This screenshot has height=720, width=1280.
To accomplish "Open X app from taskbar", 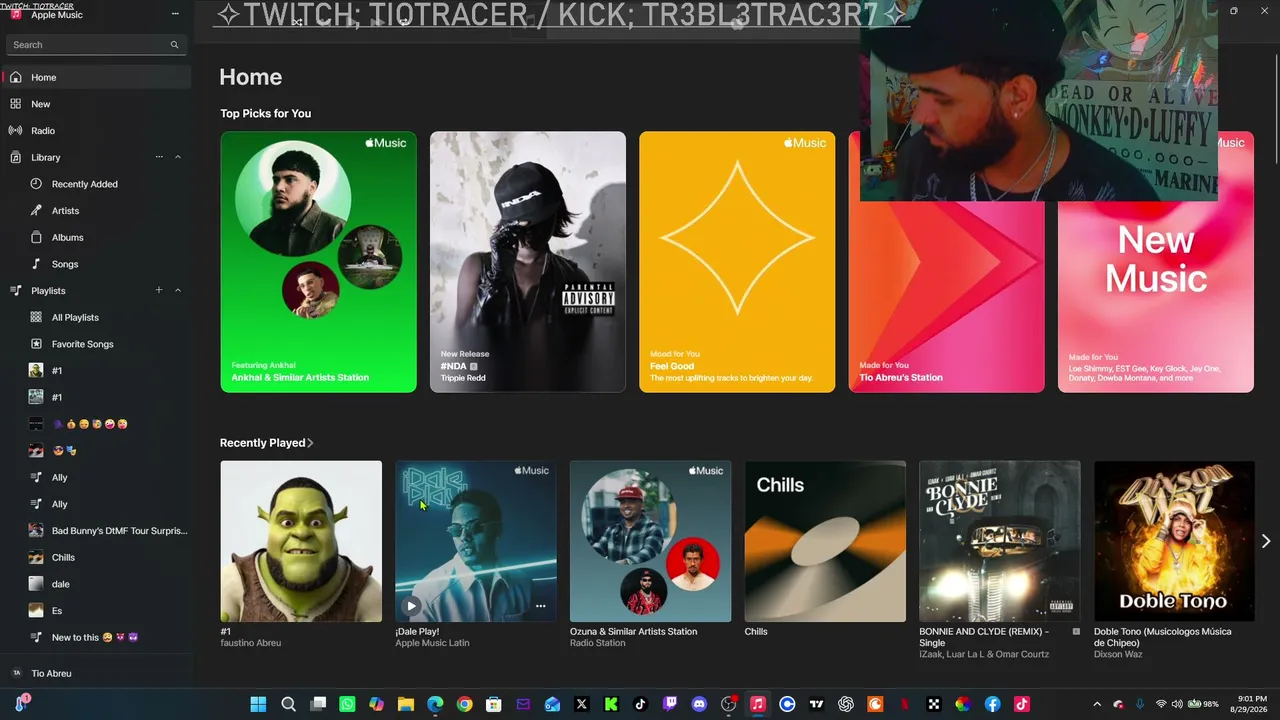I will pyautogui.click(x=582, y=704).
